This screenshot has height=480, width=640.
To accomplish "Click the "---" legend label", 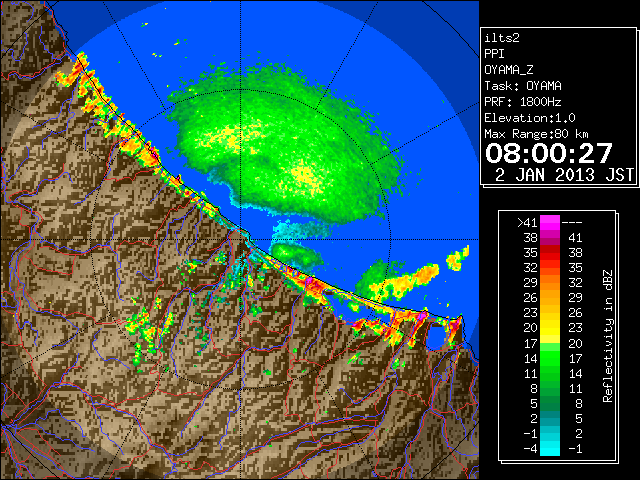I will [x=572, y=223].
